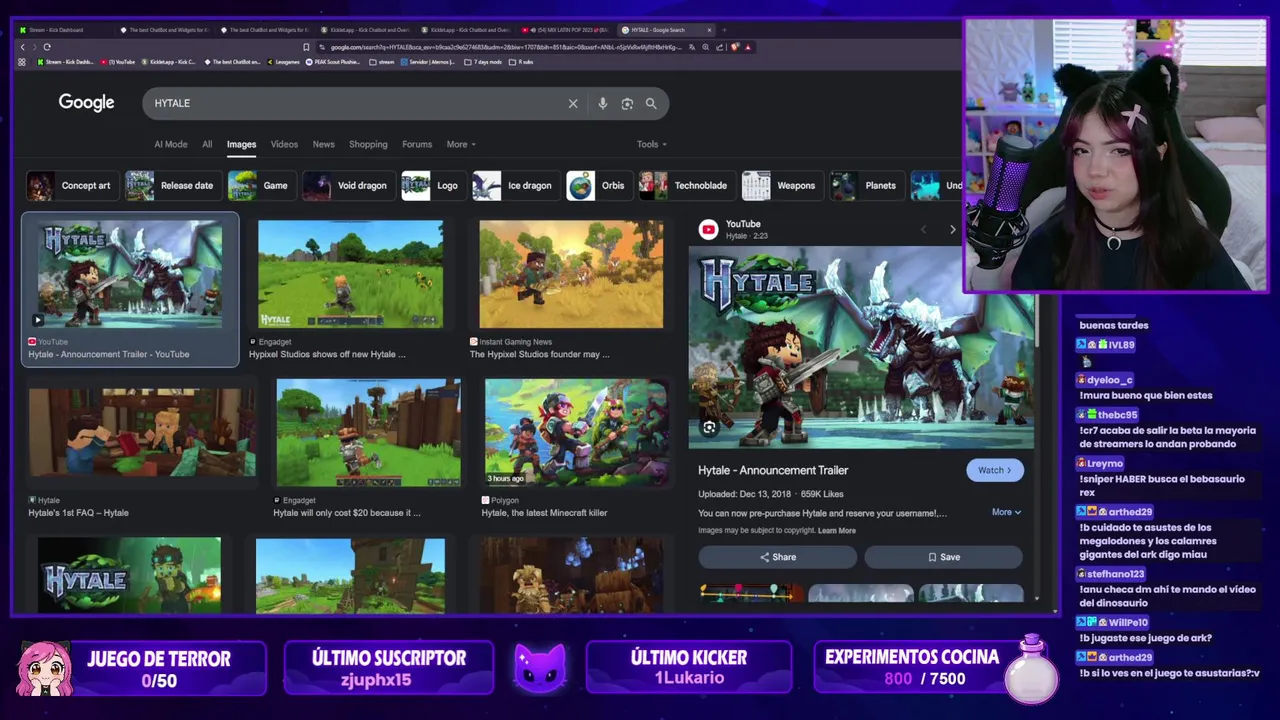
Task: Filter by the Planets chip
Action: 865,185
